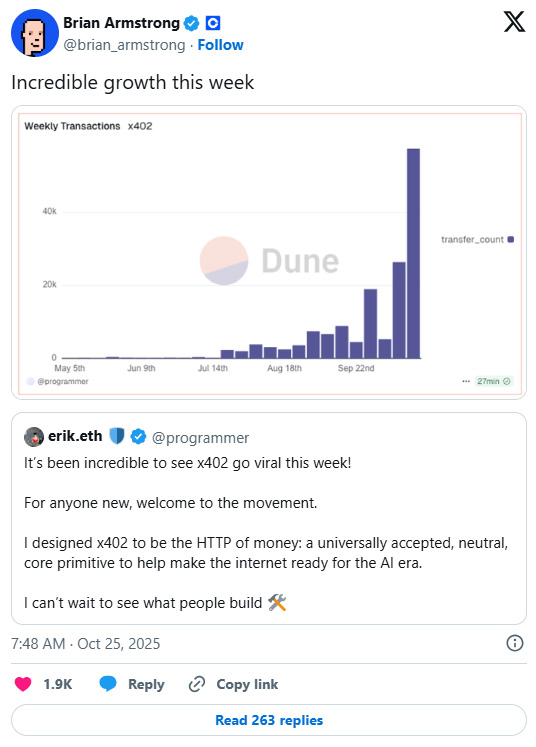Click the Coinbase affiliation badge icon
This screenshot has height=747, width=536.
click(212, 23)
